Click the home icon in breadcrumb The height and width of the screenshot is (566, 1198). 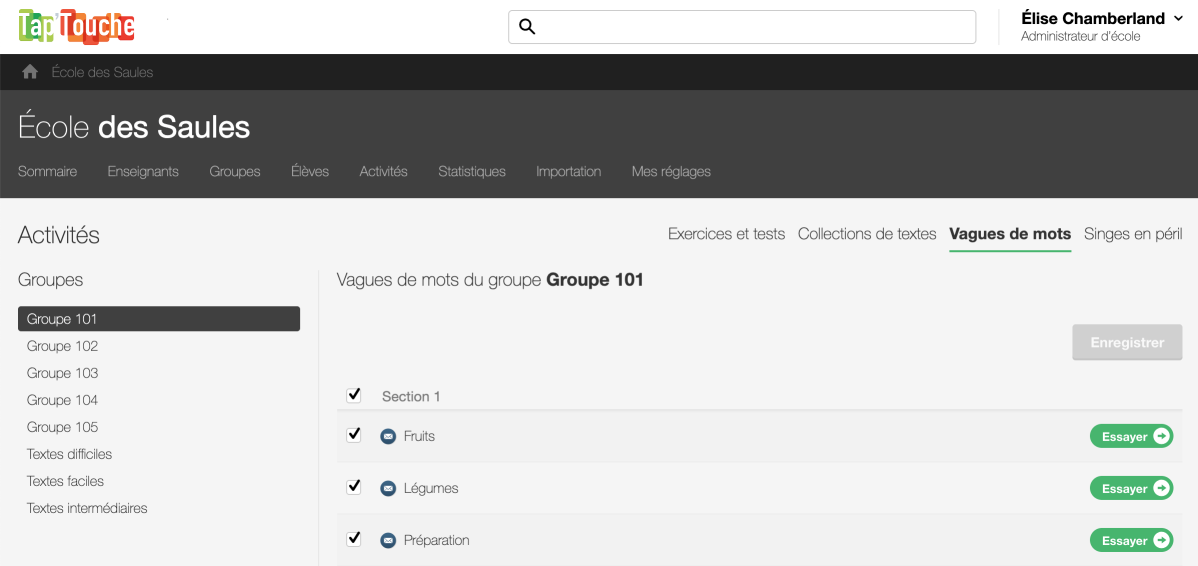coord(30,72)
